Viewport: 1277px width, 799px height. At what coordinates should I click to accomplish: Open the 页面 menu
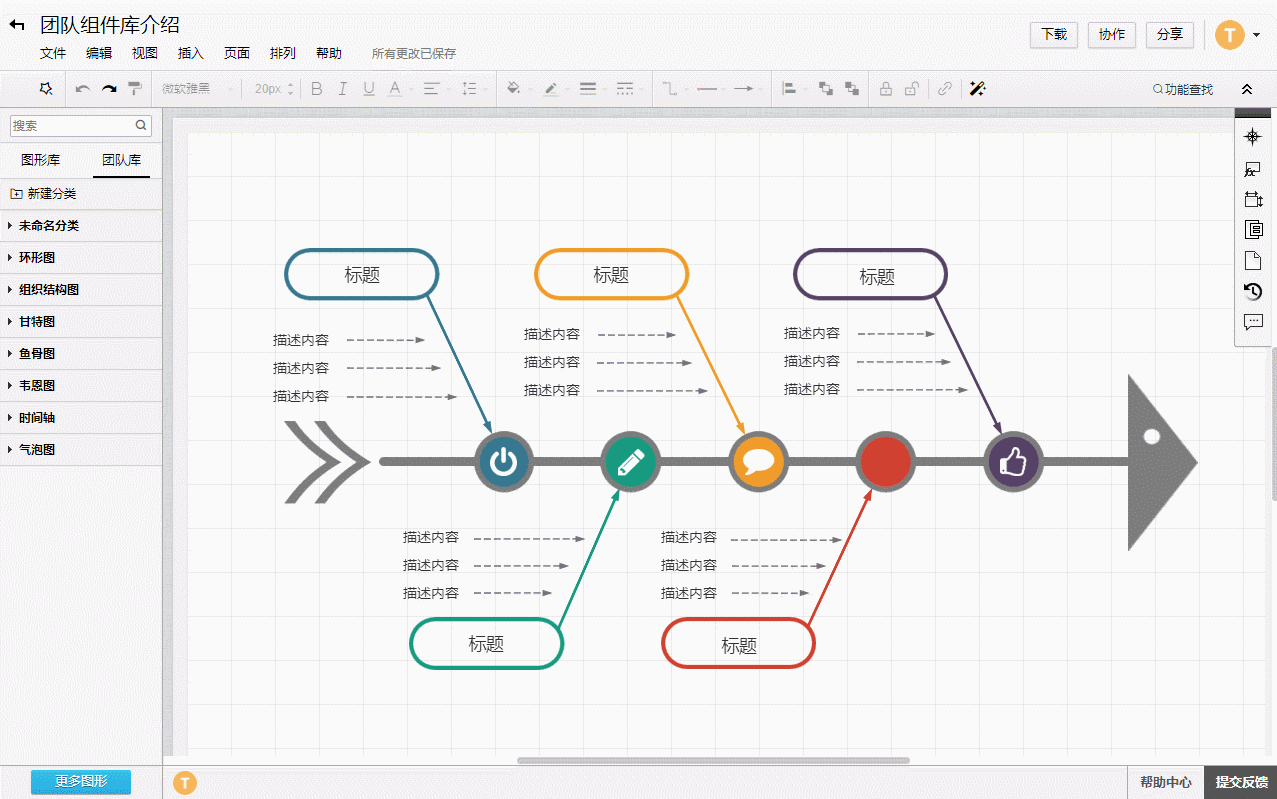point(237,54)
